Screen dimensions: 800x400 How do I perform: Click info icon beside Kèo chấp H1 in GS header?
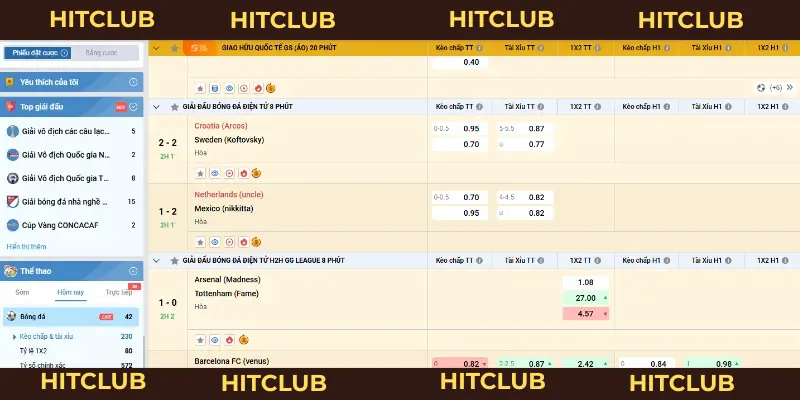point(667,47)
